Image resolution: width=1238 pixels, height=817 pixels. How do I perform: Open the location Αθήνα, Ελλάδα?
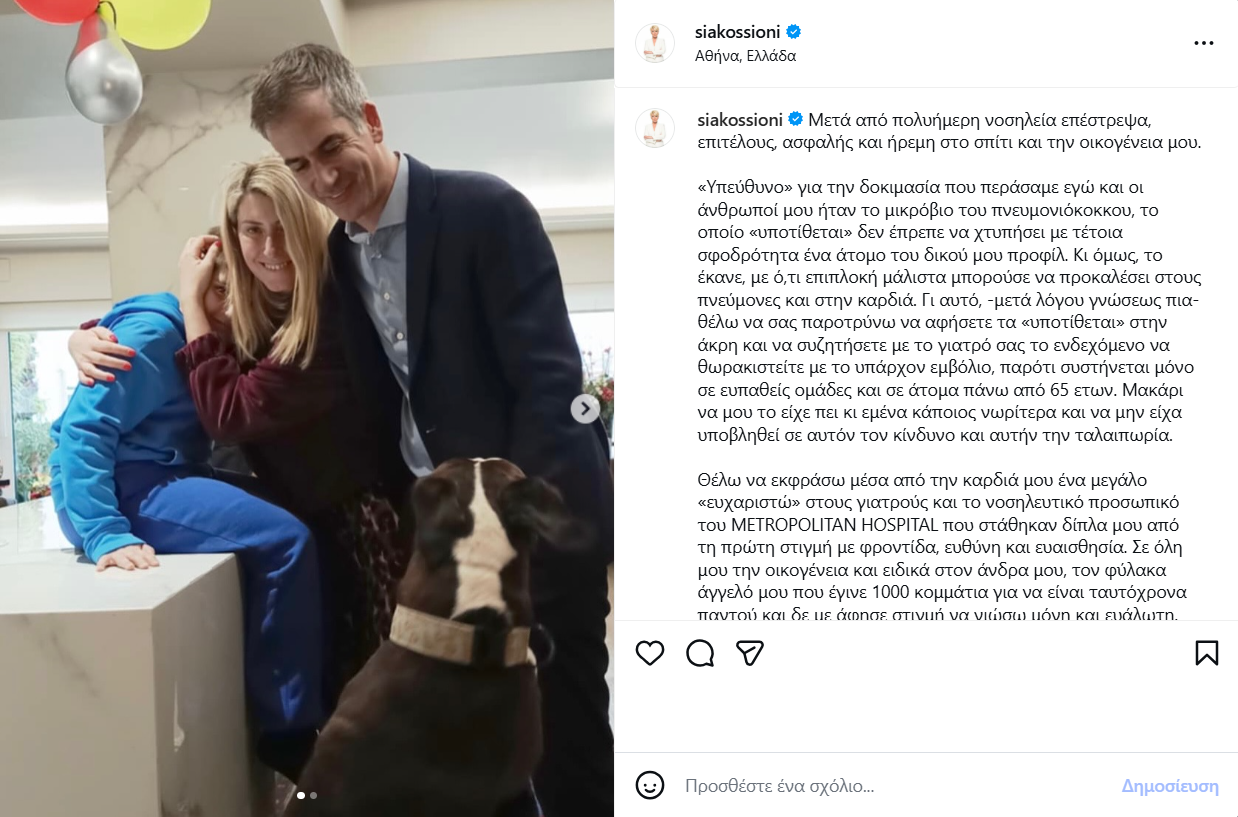[745, 56]
